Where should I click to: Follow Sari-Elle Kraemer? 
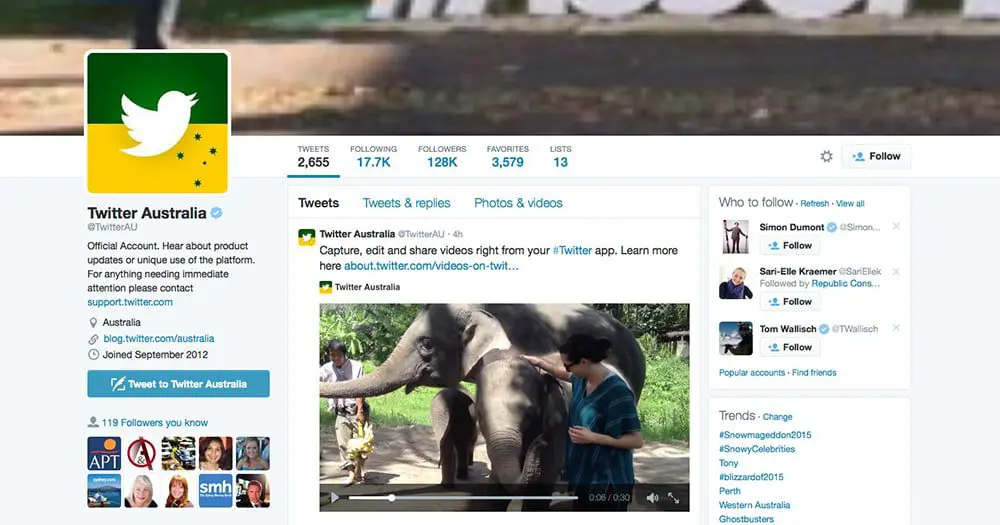coord(790,302)
